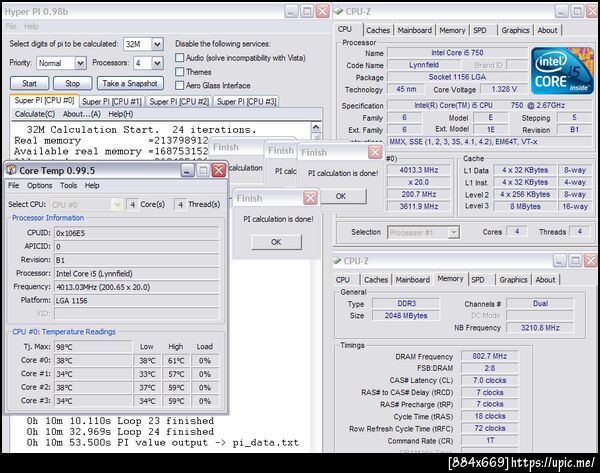Close the Finish dialog next to CPU-Z clocks

(375, 152)
